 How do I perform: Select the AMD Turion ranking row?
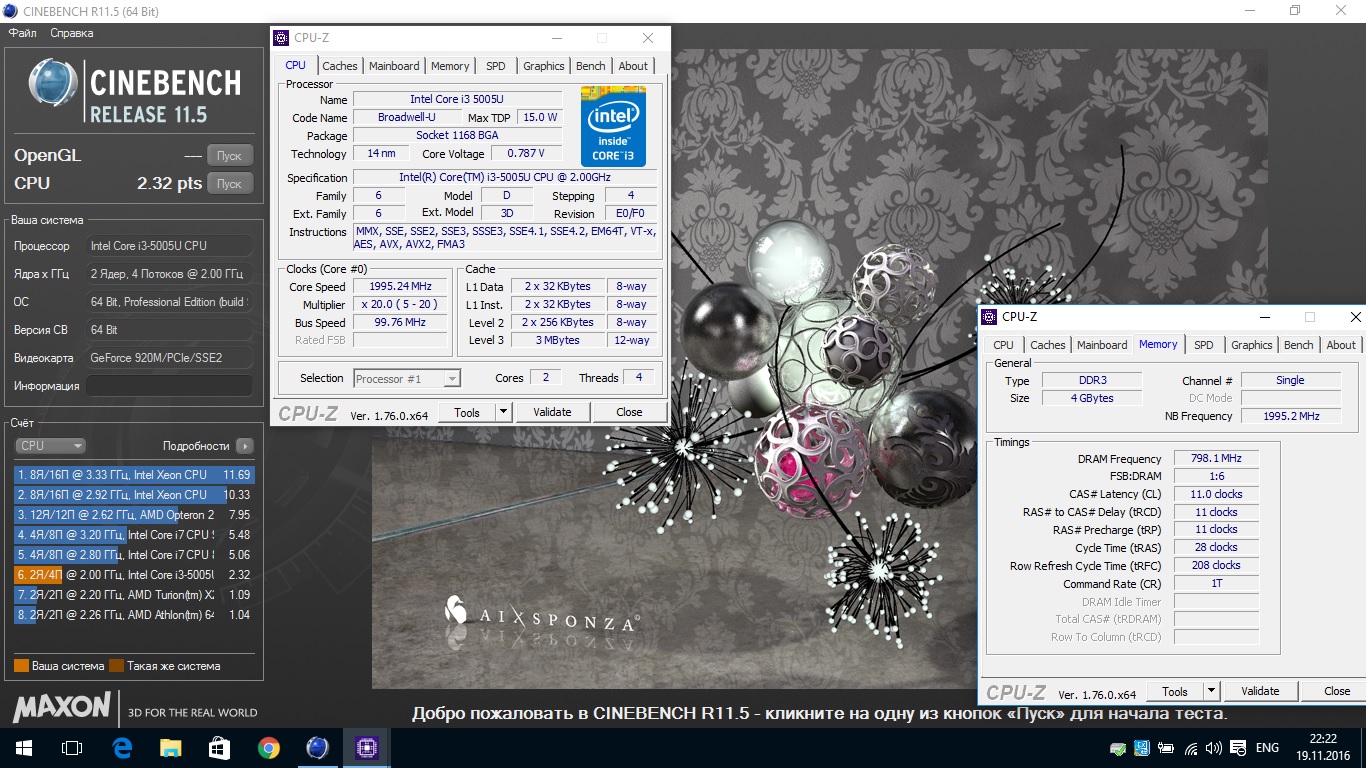point(134,595)
